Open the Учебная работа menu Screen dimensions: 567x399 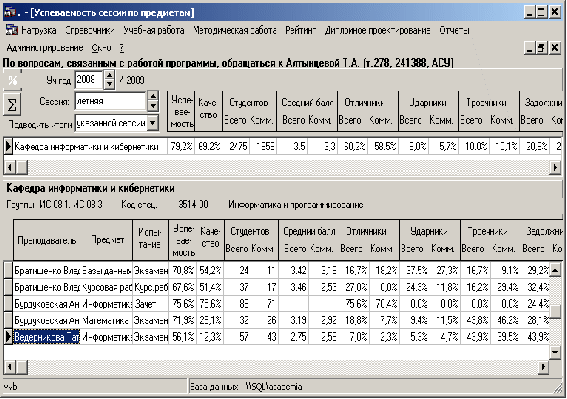(x=154, y=31)
